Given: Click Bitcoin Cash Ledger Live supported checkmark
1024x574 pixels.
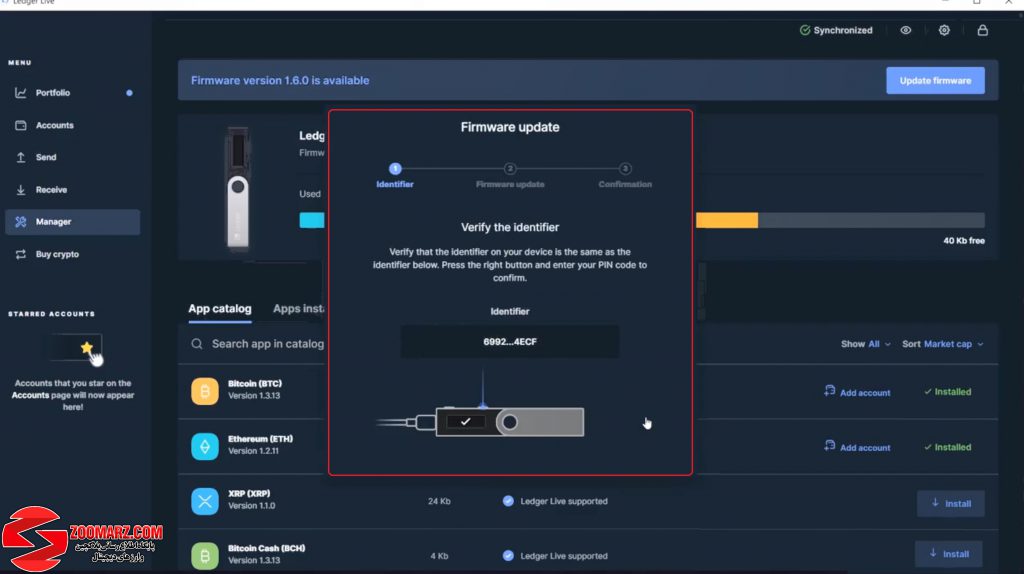Looking at the screenshot, I should pos(508,556).
